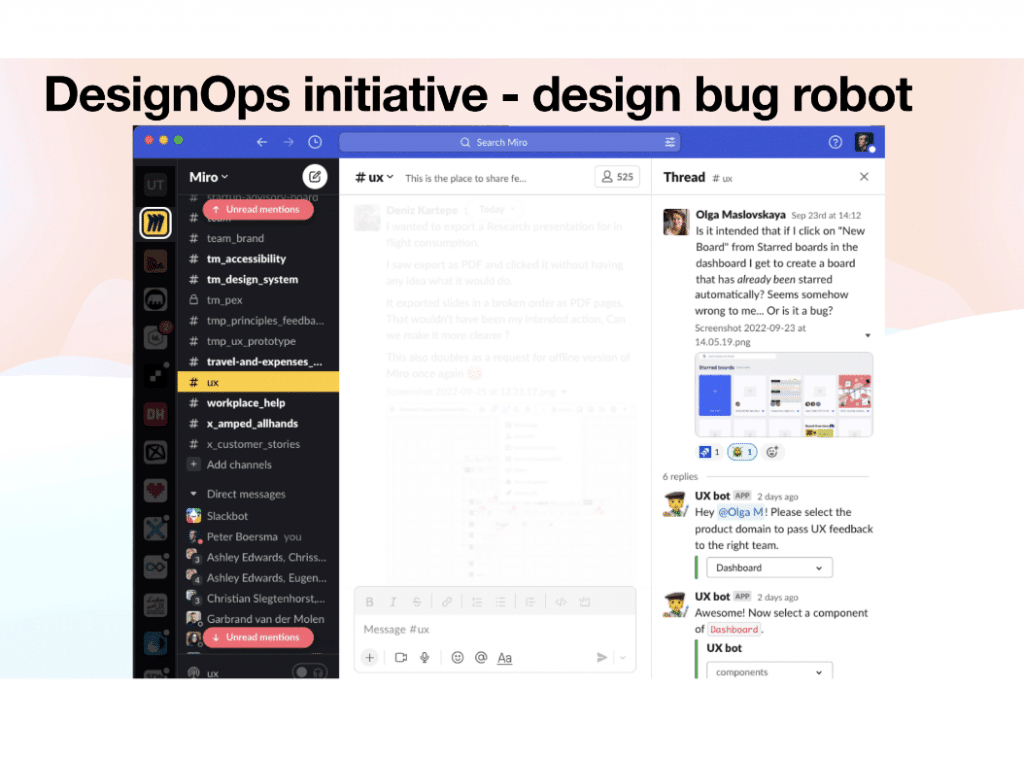The width and height of the screenshot is (1024, 758).
Task: Open the Dashboard product domain dropdown
Action: coord(769,567)
